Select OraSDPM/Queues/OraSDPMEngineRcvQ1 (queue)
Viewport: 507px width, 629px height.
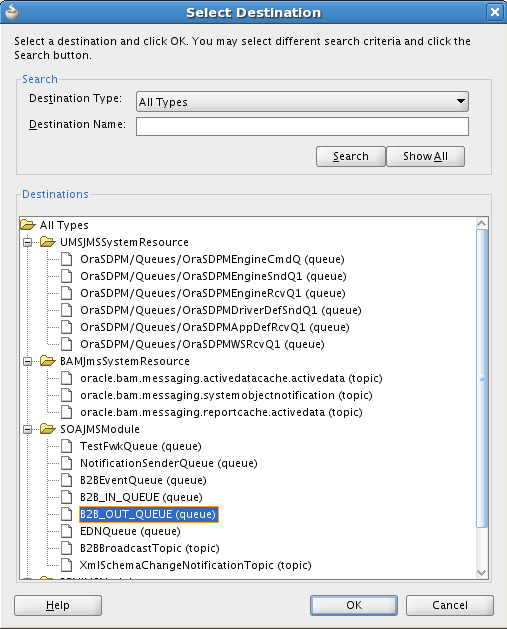click(x=213, y=293)
